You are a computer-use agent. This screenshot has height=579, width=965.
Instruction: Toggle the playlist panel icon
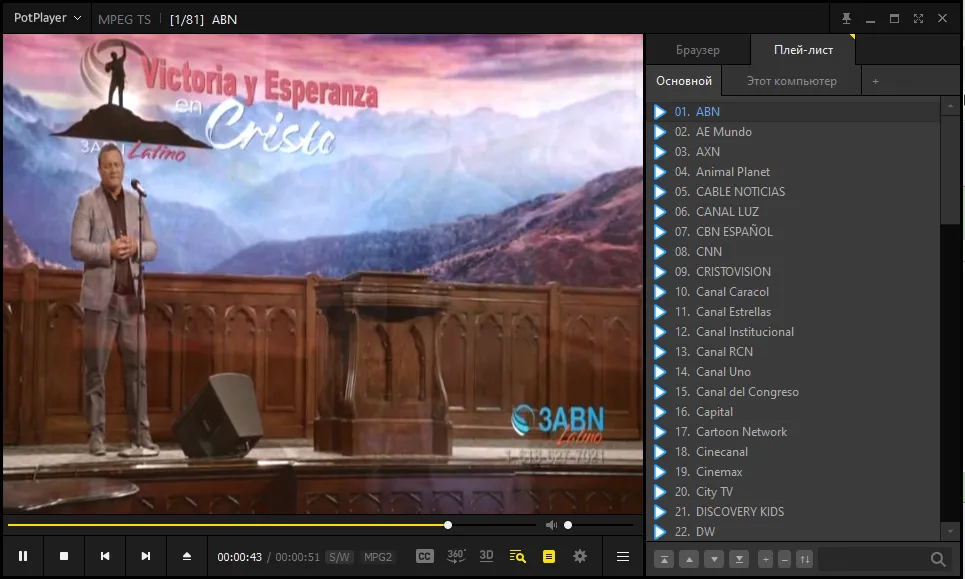(x=549, y=556)
